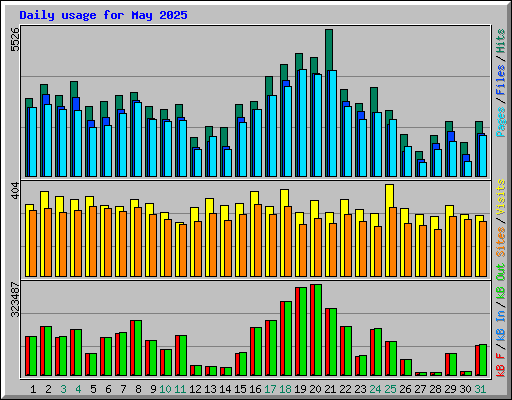Viewport: 512px width, 400px height.
Task: Click green weekend day label 17
Action: click(x=270, y=389)
